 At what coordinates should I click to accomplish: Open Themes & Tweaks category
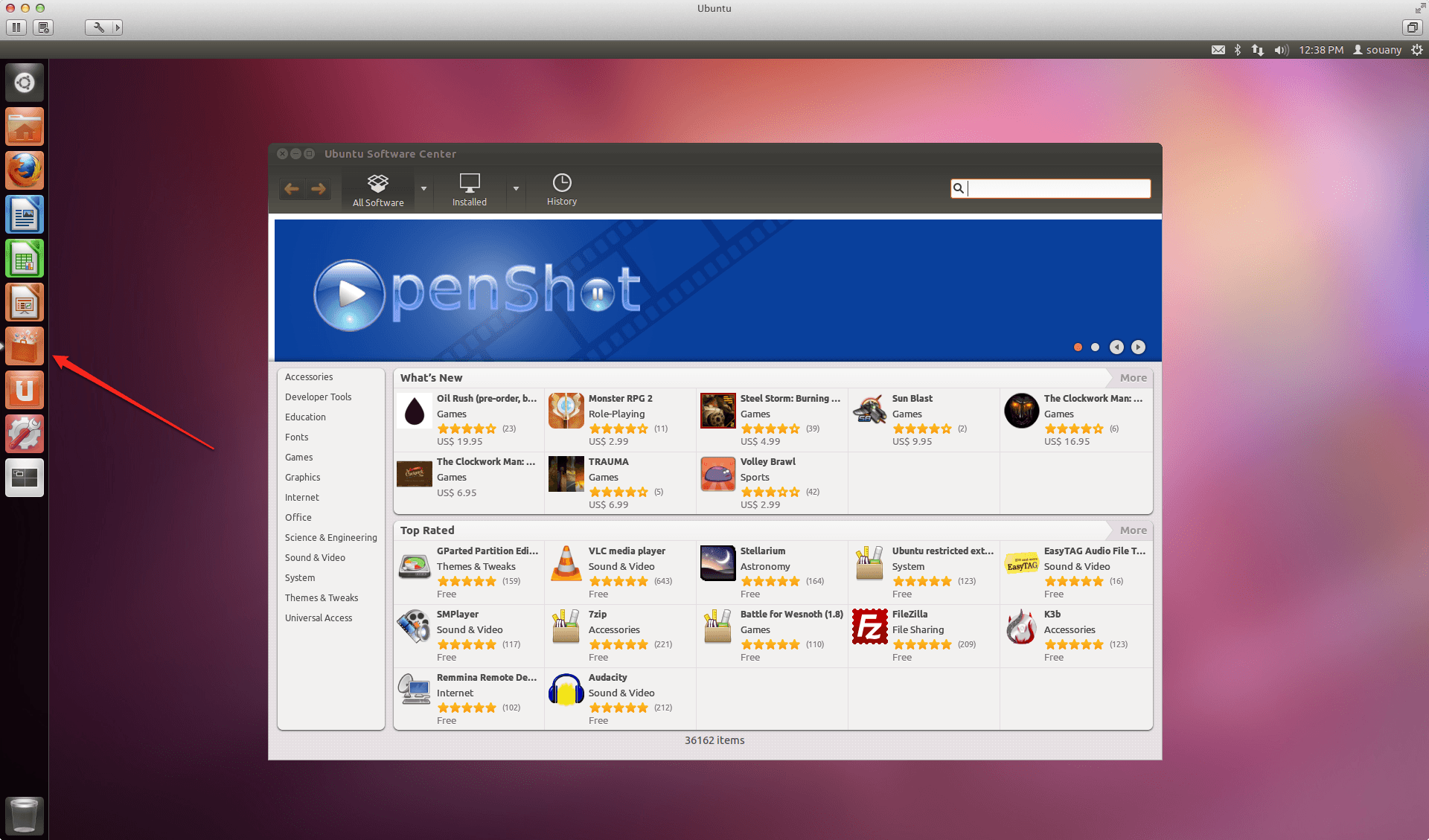pyautogui.click(x=321, y=598)
